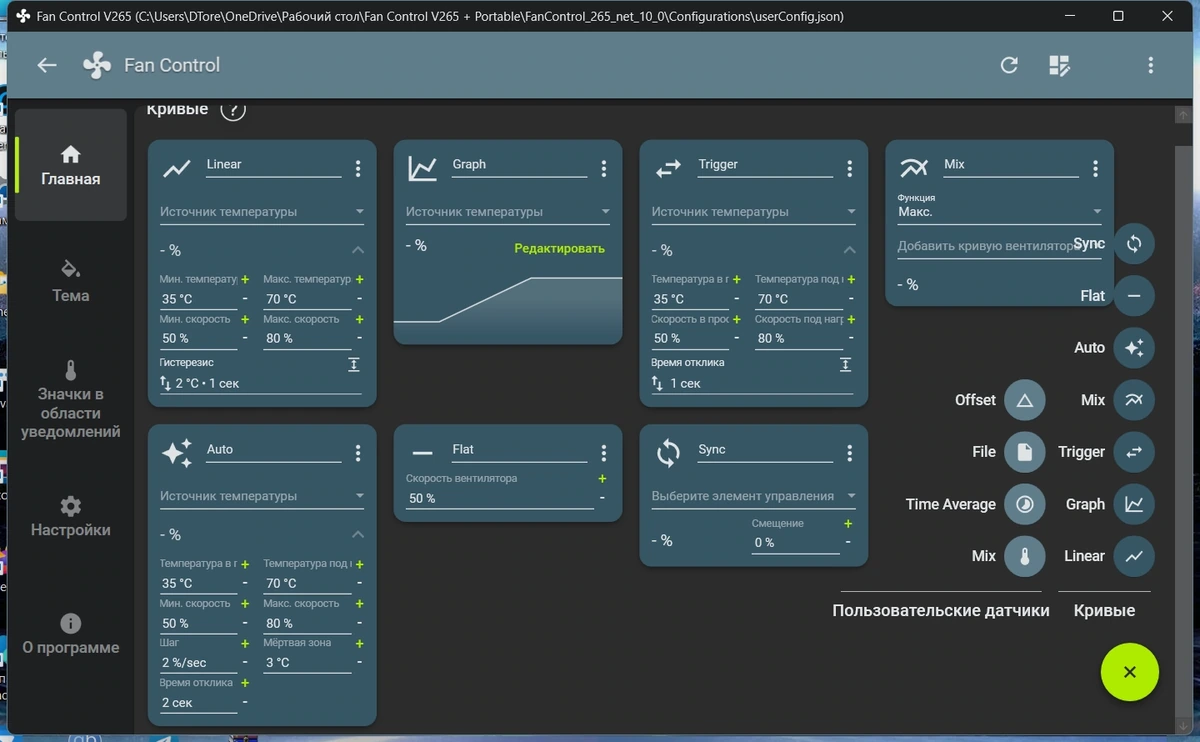Open the Graph card three-dot menu

(x=604, y=169)
